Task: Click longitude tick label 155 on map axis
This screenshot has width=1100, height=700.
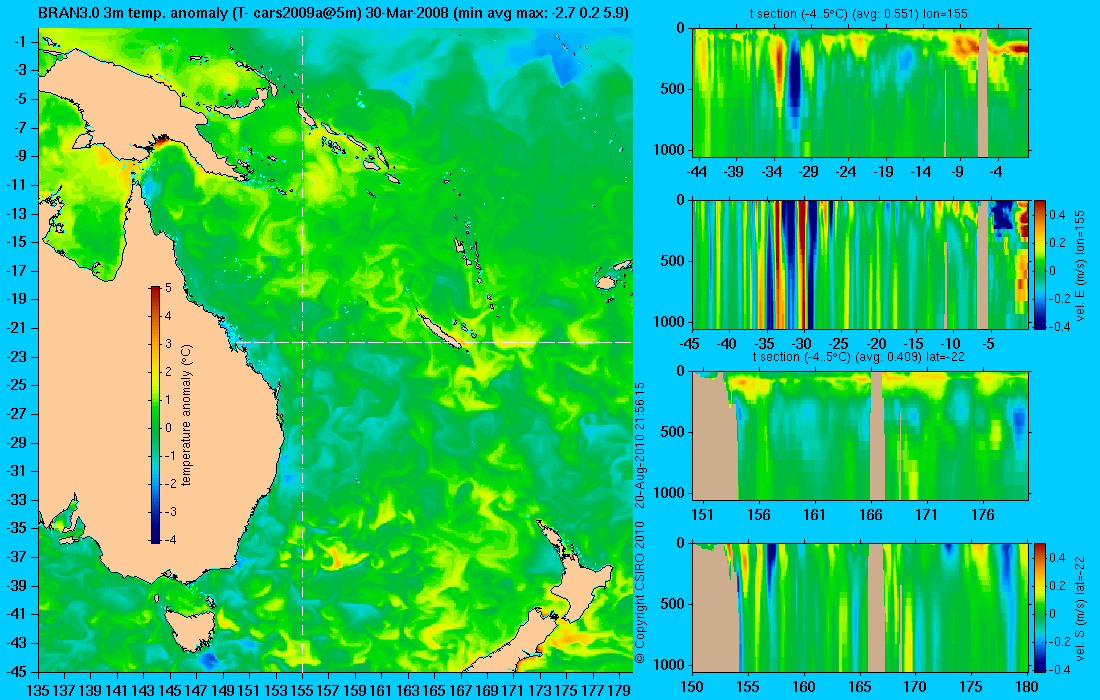Action: (302, 691)
